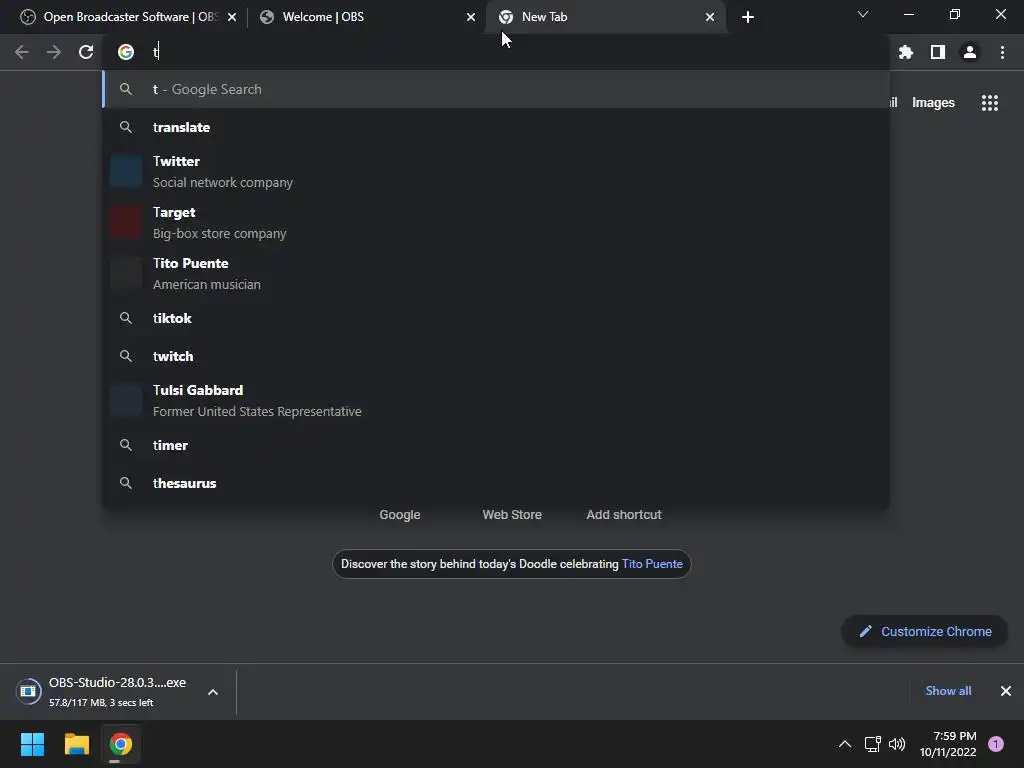The height and width of the screenshot is (768, 1024).
Task: Open the Google apps grid
Action: pyautogui.click(x=989, y=103)
